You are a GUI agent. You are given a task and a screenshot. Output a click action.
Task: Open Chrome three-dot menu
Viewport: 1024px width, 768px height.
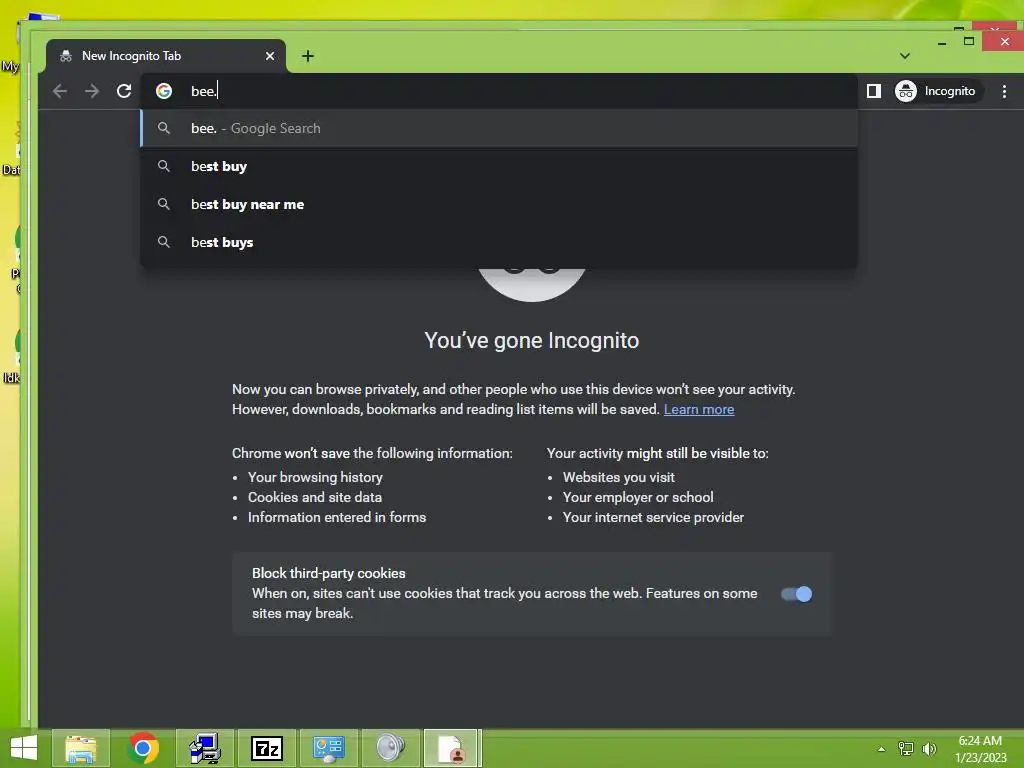point(1004,91)
